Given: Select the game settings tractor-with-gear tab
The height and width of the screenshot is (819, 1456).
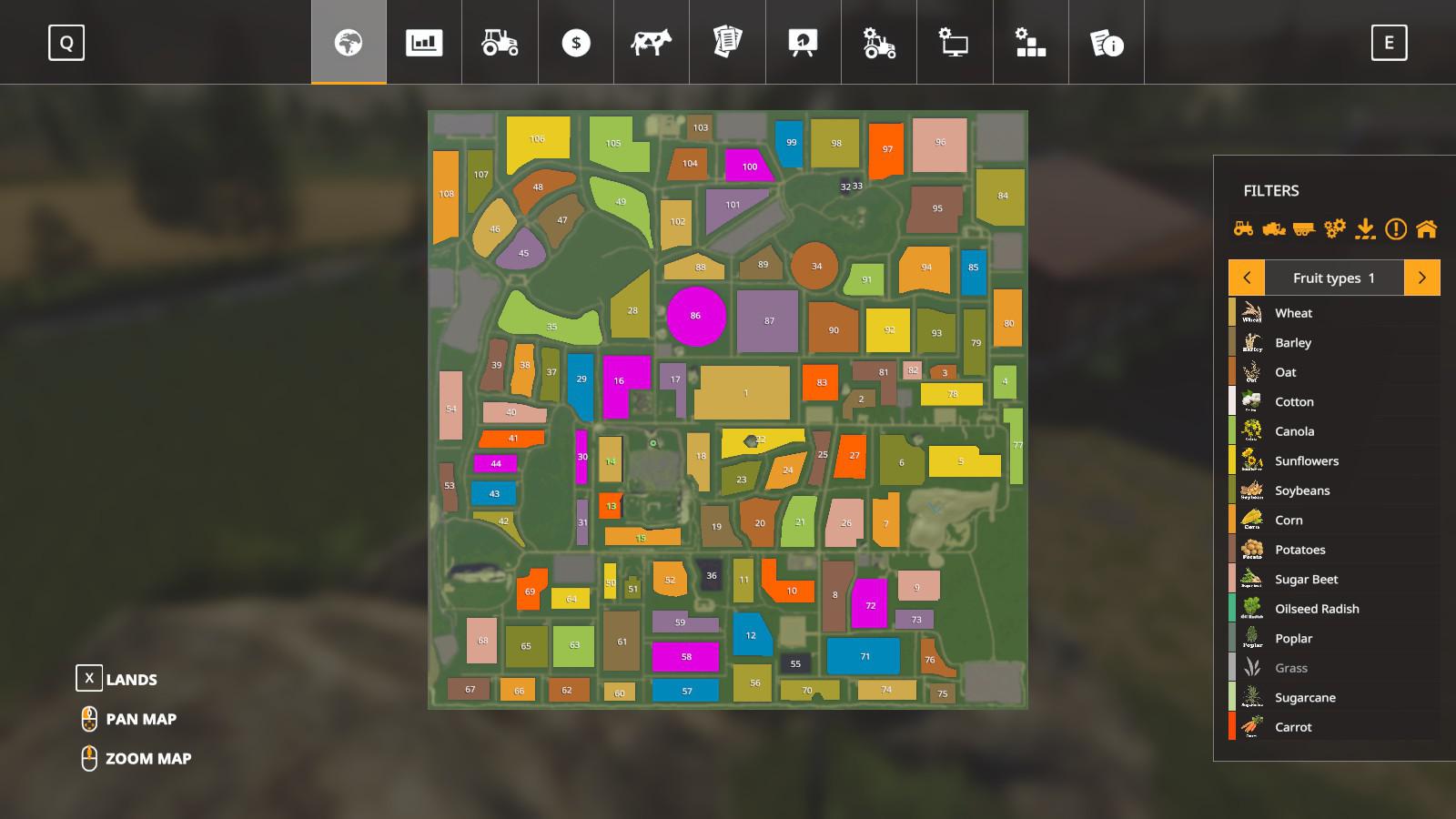Looking at the screenshot, I should click(878, 43).
